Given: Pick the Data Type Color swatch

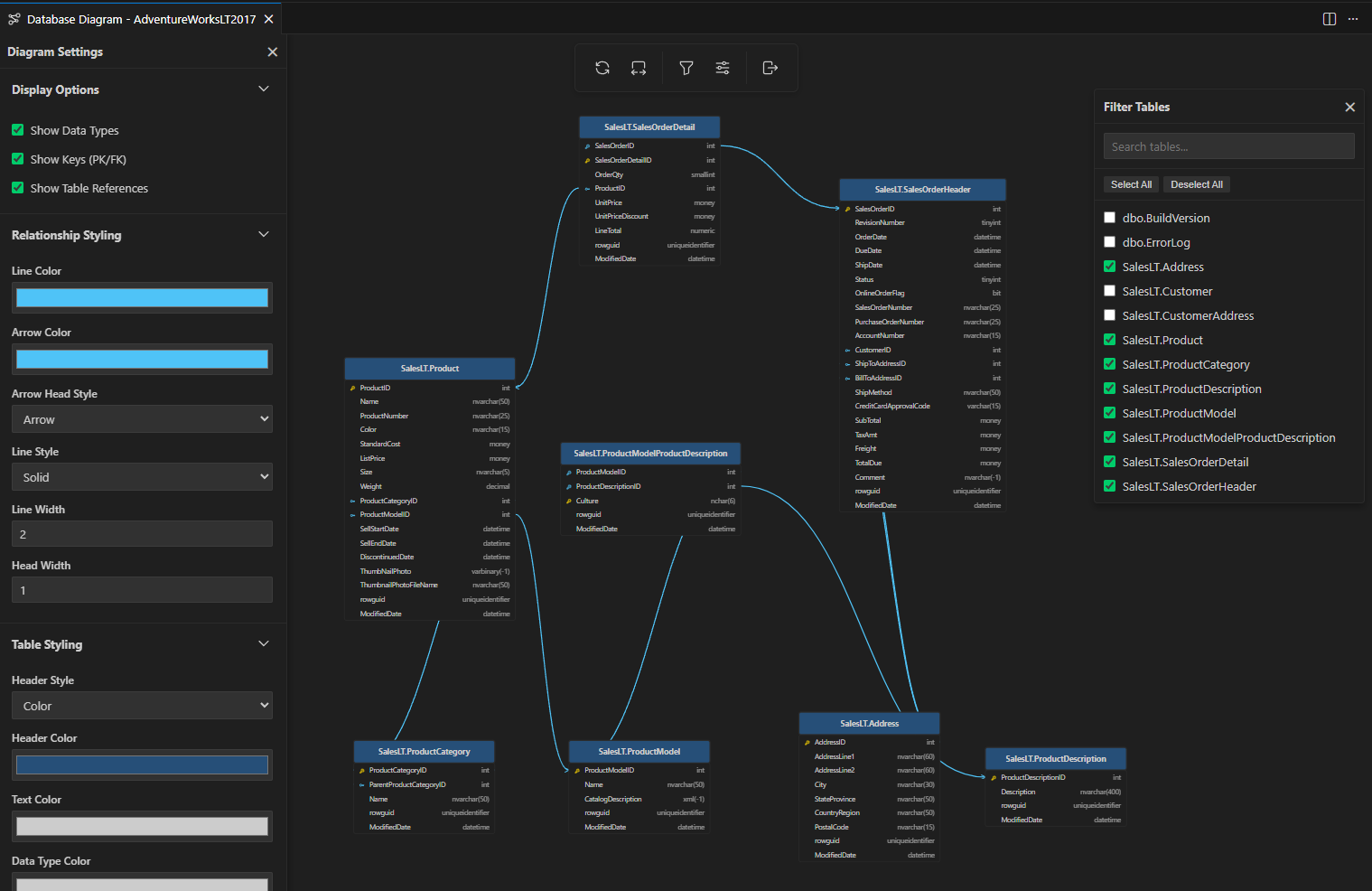Looking at the screenshot, I should [142, 883].
